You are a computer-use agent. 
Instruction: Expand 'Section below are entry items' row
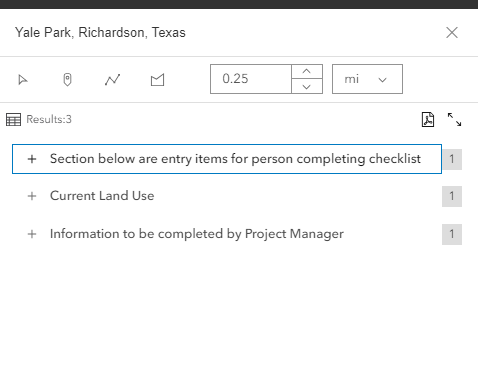tap(32, 159)
